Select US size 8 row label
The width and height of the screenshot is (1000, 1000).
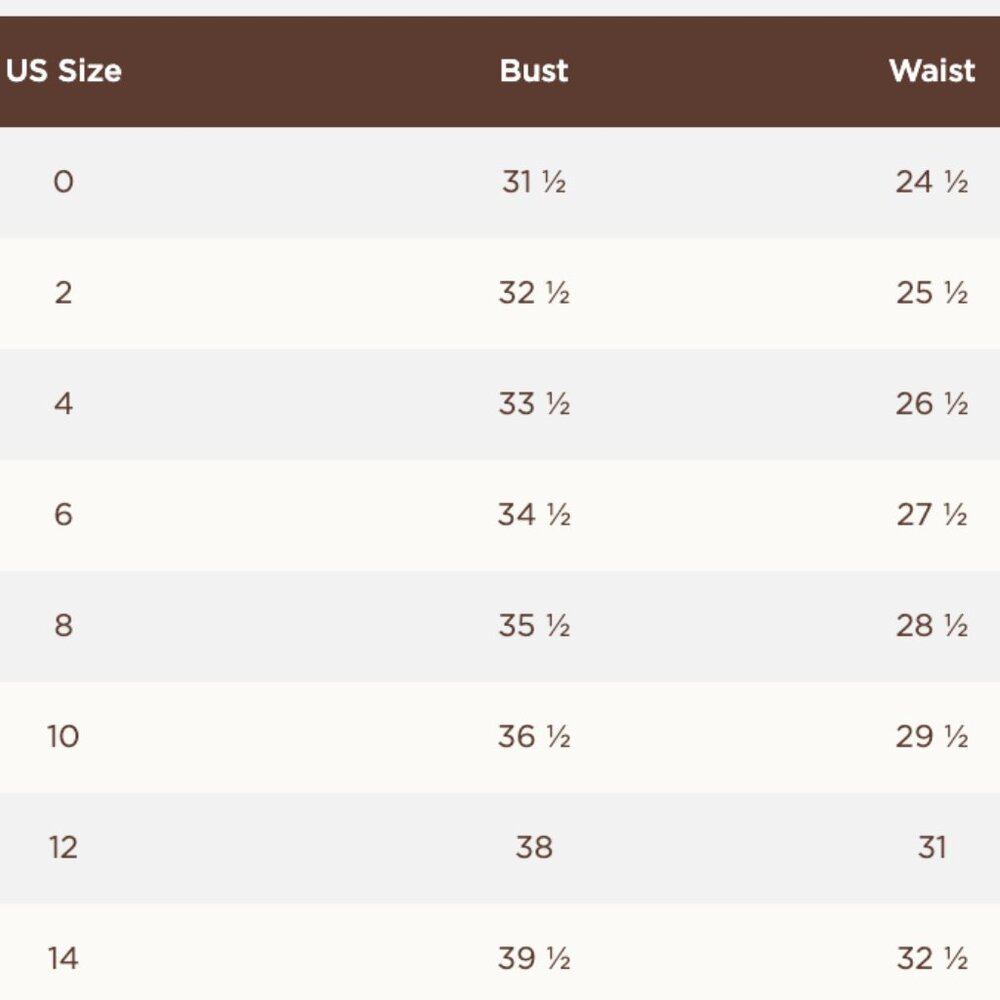point(63,626)
